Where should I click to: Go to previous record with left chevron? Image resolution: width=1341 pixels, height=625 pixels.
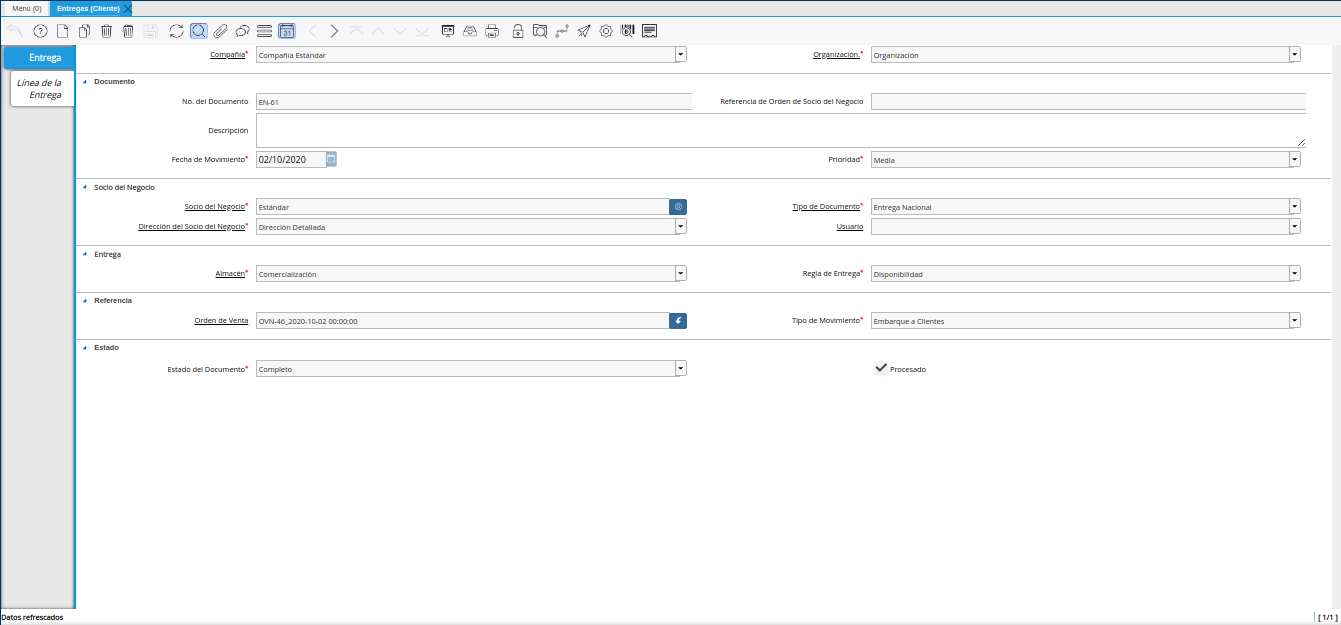coord(312,31)
